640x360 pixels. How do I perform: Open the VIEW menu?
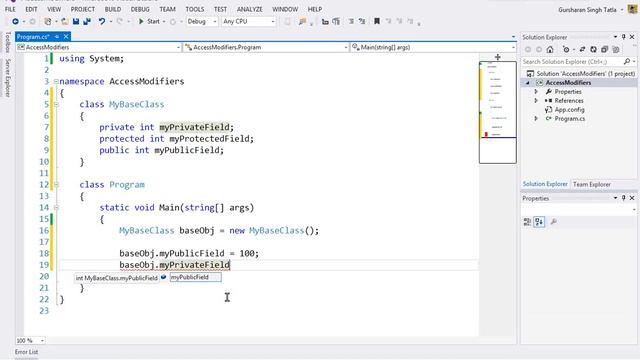coord(54,9)
